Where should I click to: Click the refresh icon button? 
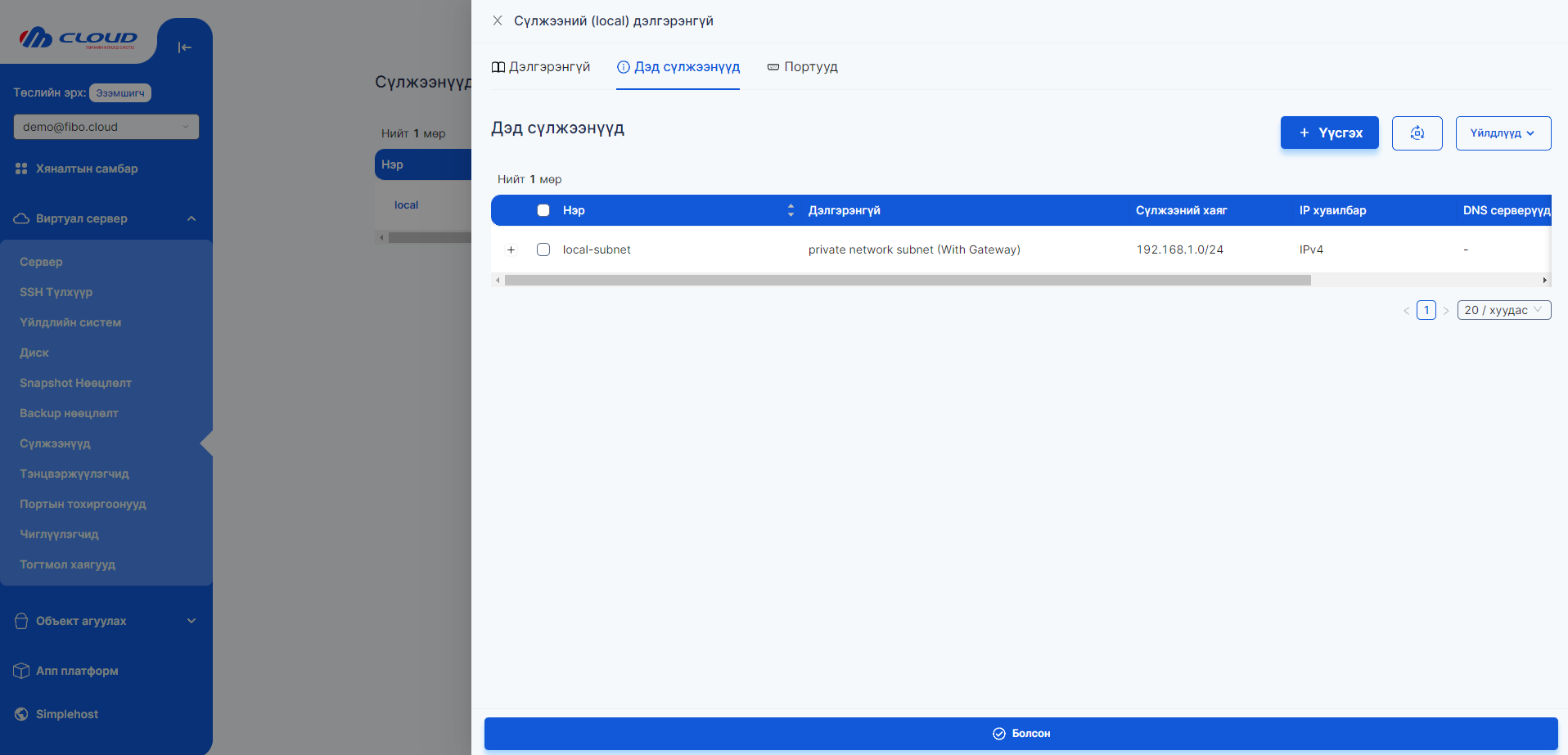1417,133
